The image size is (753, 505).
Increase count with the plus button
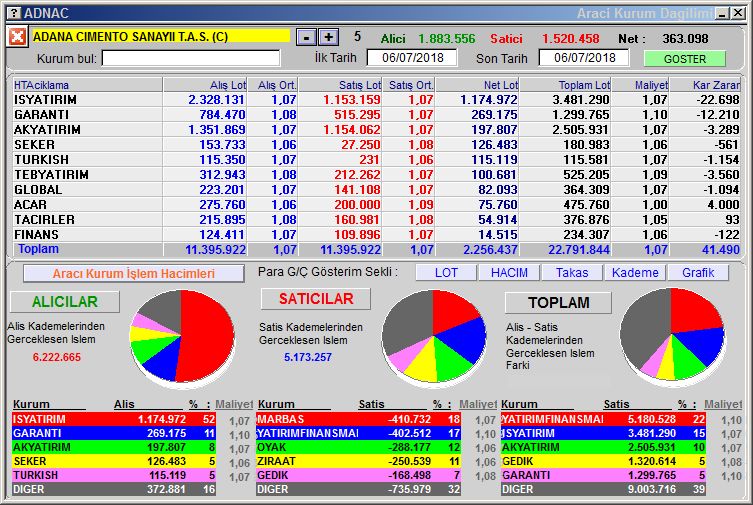(328, 37)
